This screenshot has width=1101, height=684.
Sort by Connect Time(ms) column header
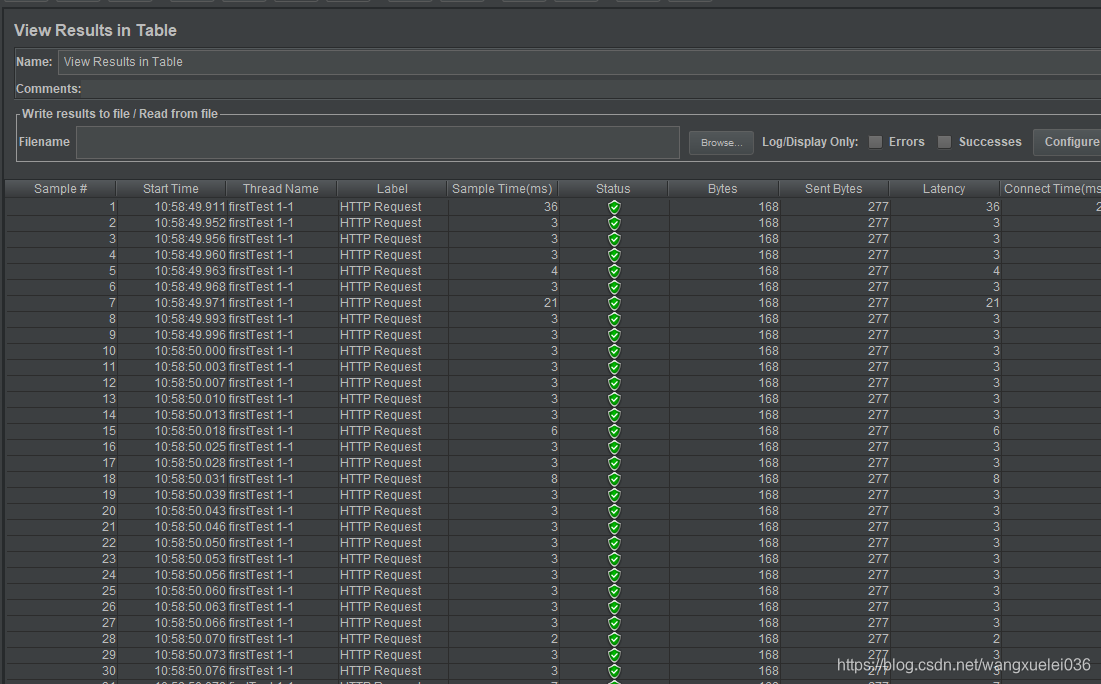1051,189
